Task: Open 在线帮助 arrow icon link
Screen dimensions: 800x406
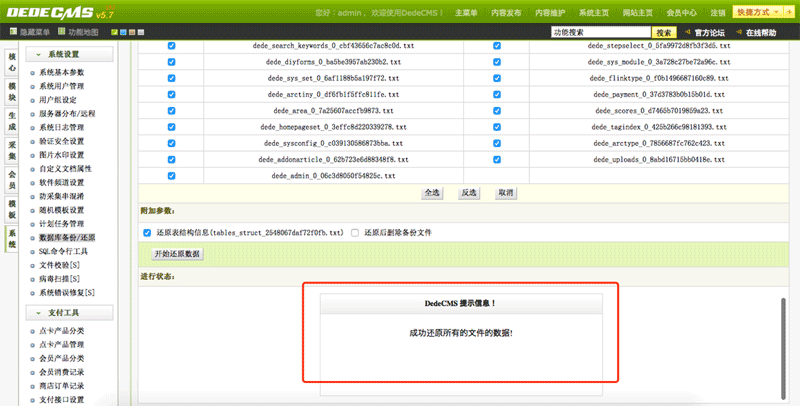Action: click(737, 33)
